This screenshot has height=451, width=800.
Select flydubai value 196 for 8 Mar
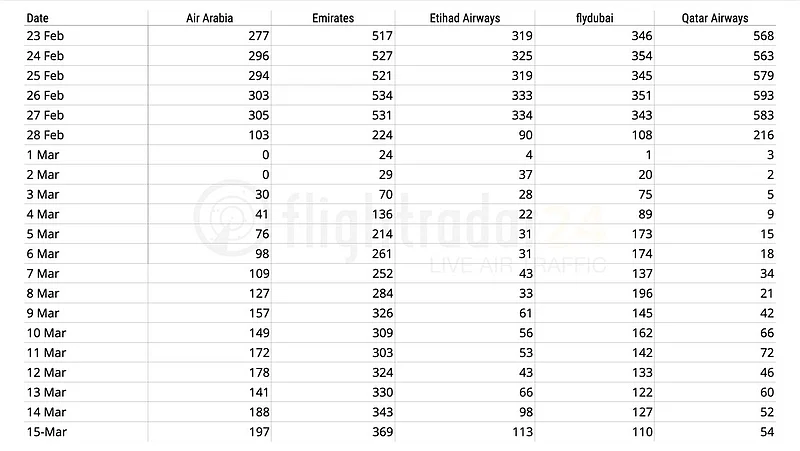tap(641, 293)
